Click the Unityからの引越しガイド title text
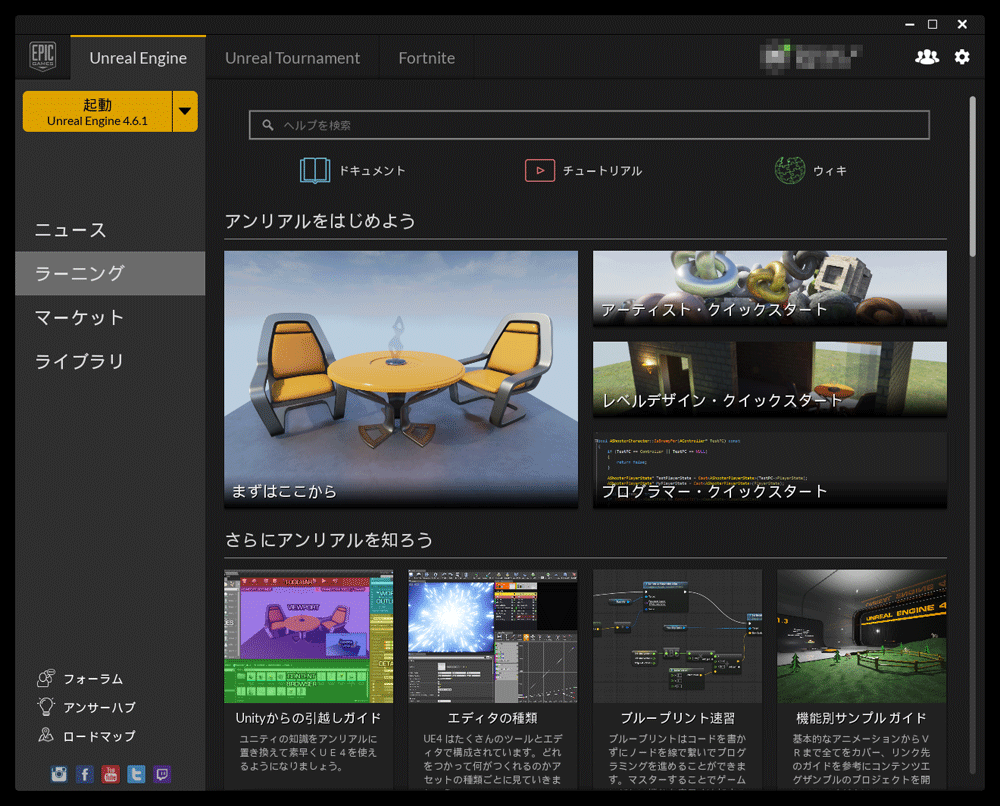The width and height of the screenshot is (1000, 806). click(309, 718)
